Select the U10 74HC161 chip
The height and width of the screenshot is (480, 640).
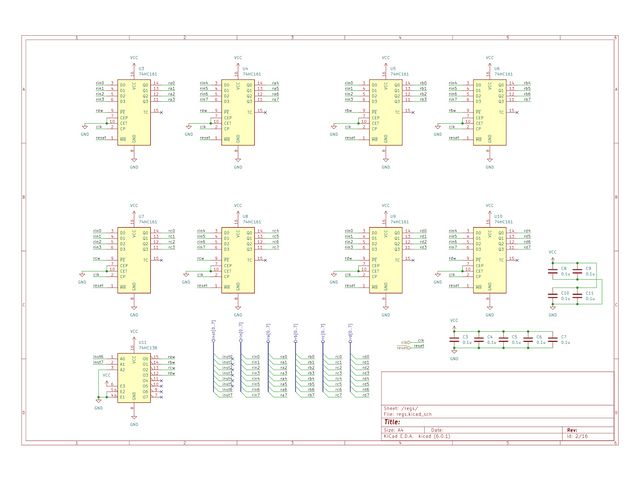[x=486, y=260]
